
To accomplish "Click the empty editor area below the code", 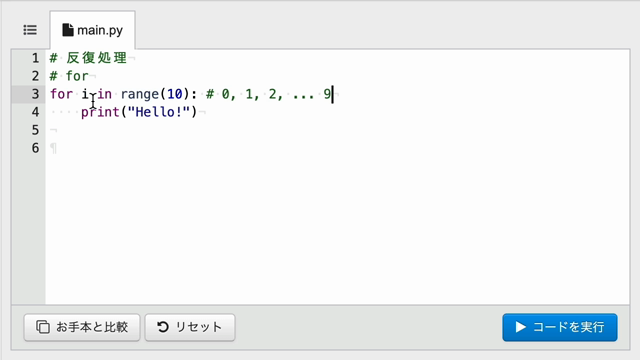I will tap(337, 229).
